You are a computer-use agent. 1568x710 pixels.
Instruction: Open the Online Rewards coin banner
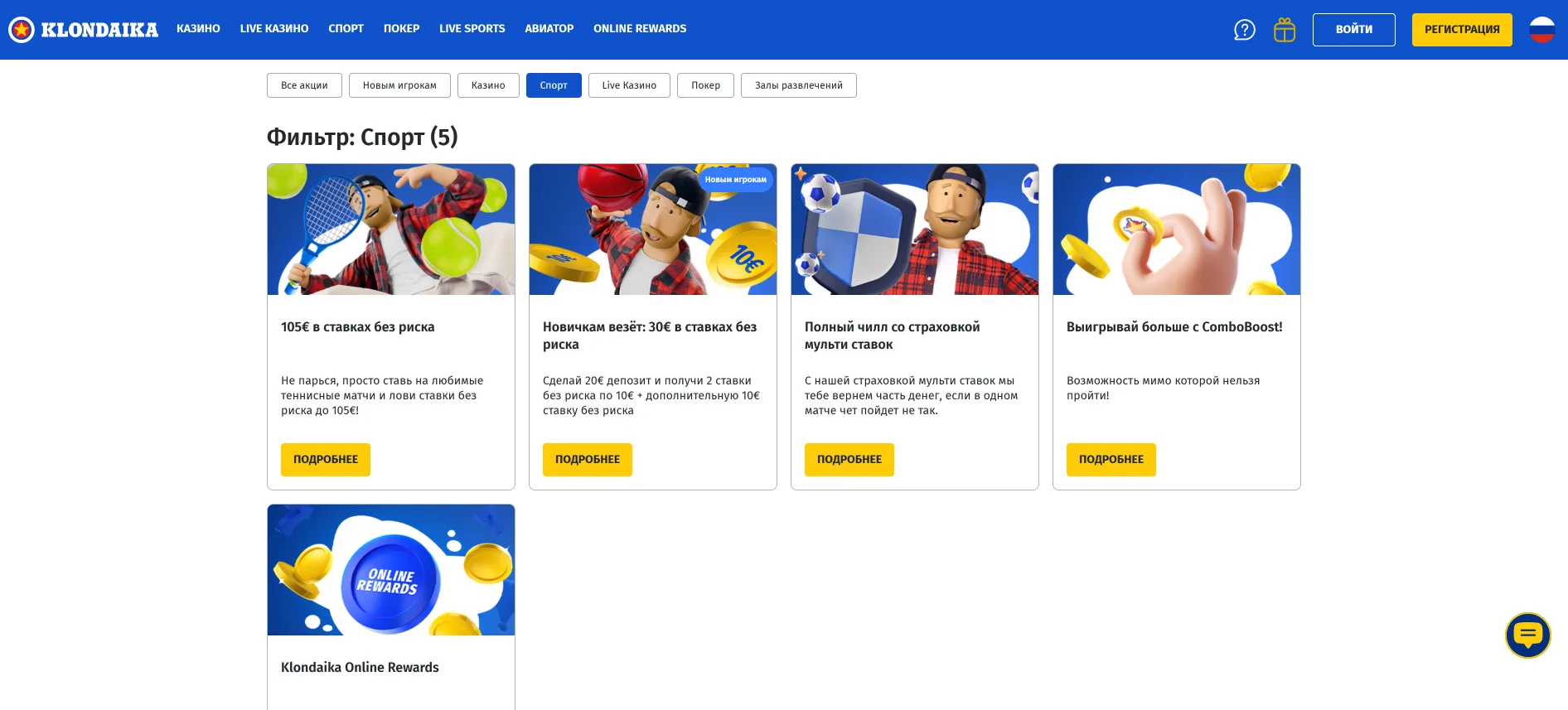click(x=391, y=570)
